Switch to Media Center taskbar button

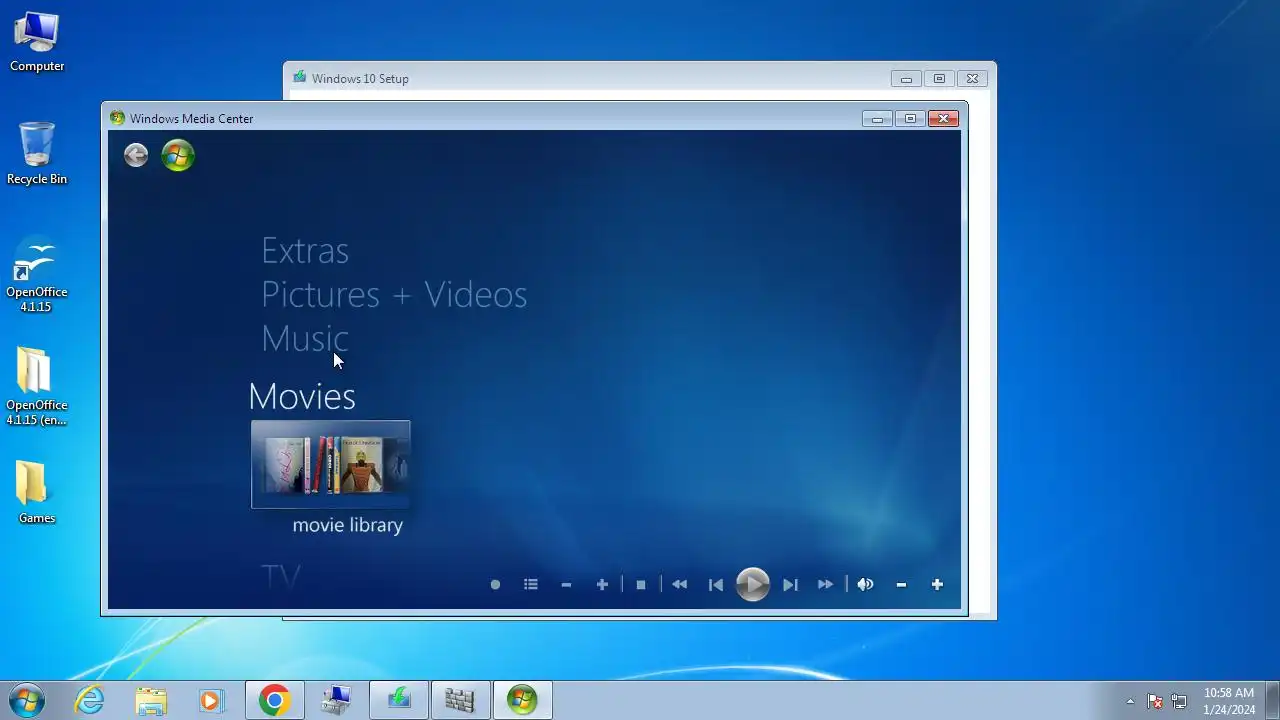click(522, 700)
